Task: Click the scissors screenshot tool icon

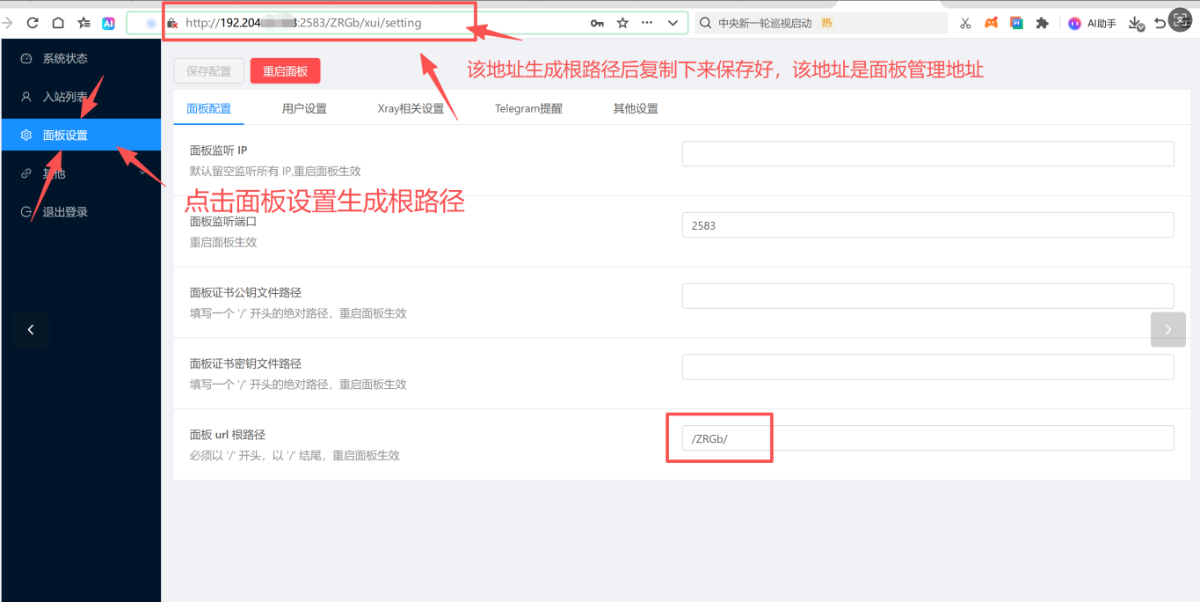Action: (965, 22)
